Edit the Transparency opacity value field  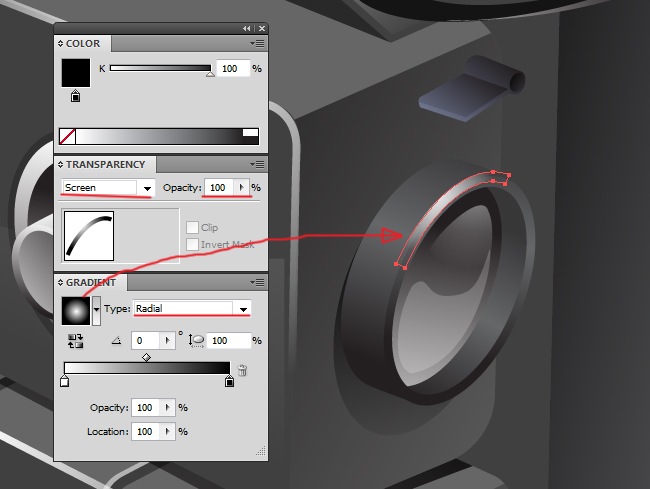pyautogui.click(x=219, y=188)
